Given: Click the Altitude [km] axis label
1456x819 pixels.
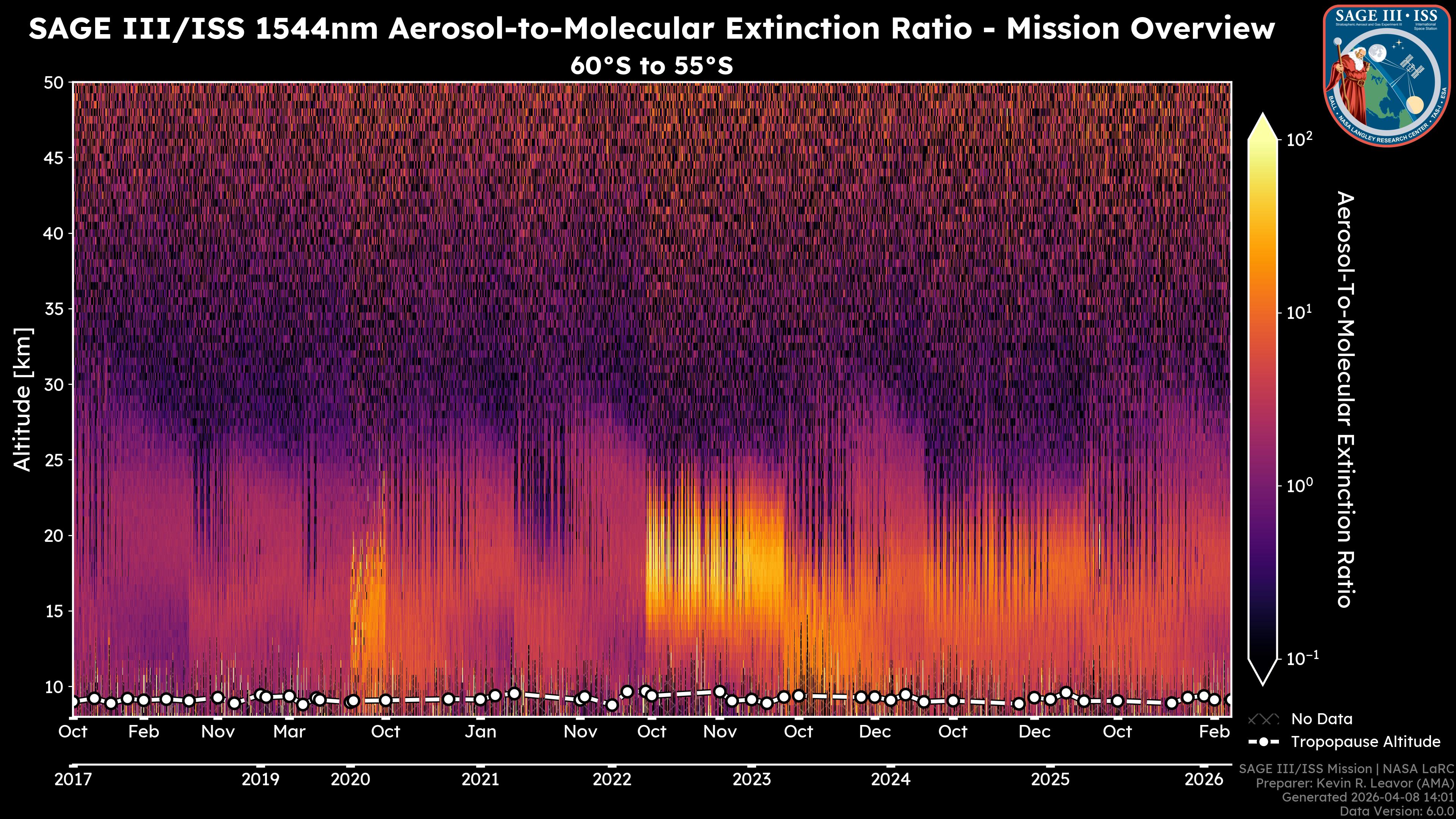Looking at the screenshot, I should point(23,399).
